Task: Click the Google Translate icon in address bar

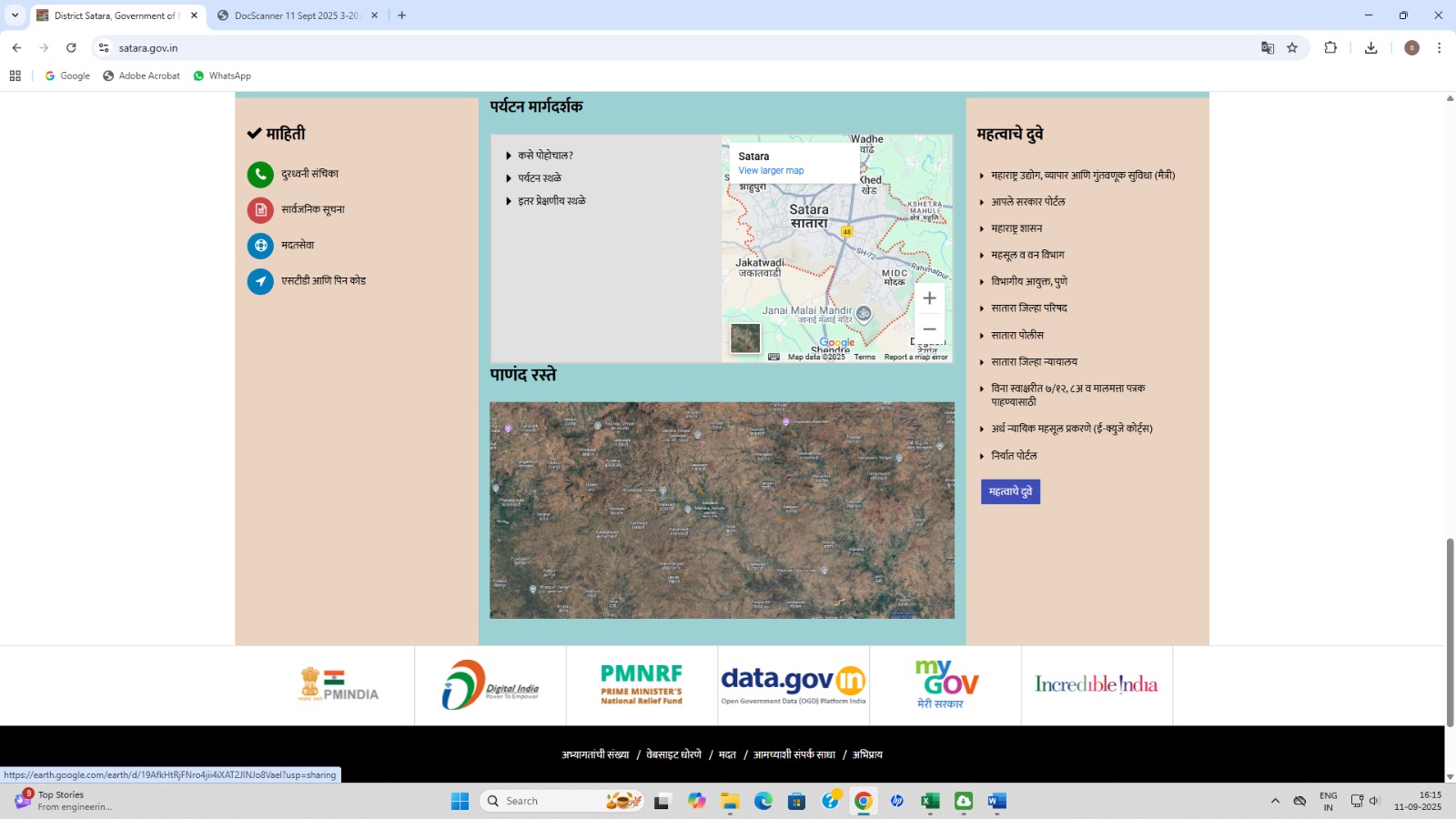Action: pyautogui.click(x=1268, y=48)
